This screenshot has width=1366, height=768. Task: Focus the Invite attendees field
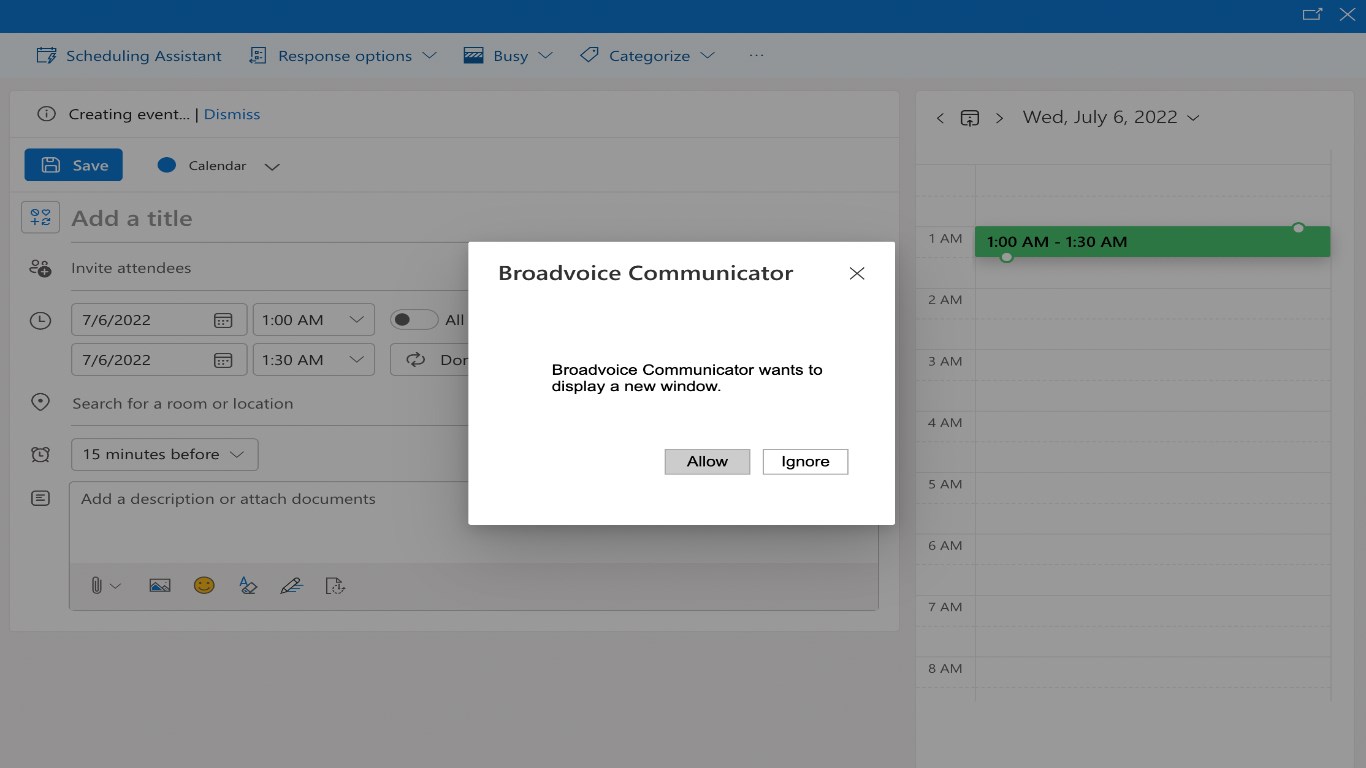pos(269,268)
